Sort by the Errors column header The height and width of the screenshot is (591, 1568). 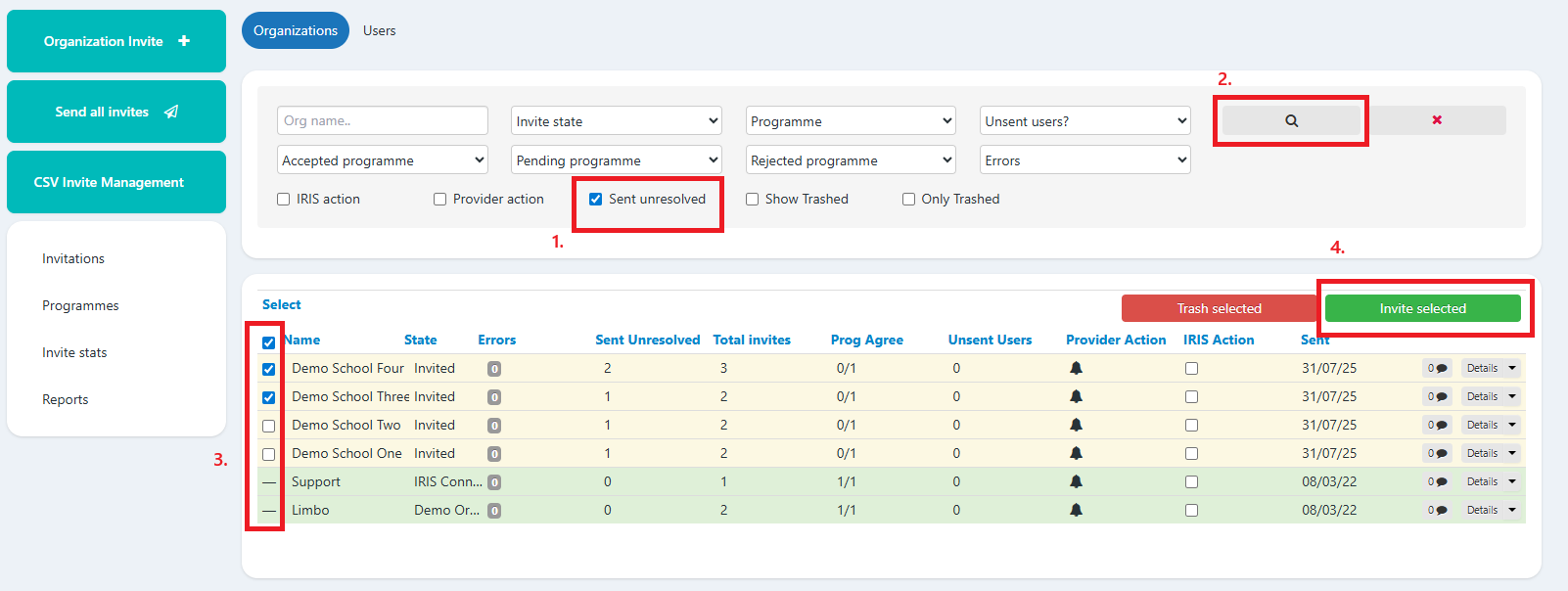point(497,340)
